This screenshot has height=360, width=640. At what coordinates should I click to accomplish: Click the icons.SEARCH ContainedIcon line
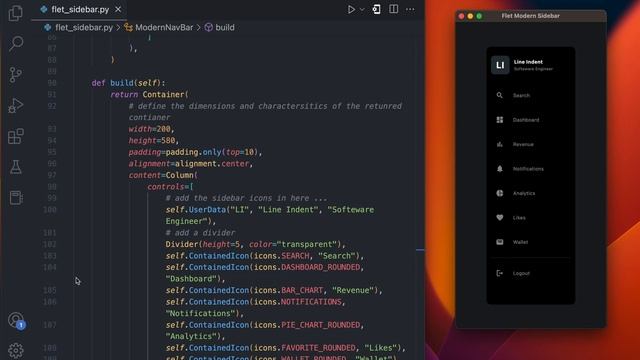pyautogui.click(x=264, y=256)
